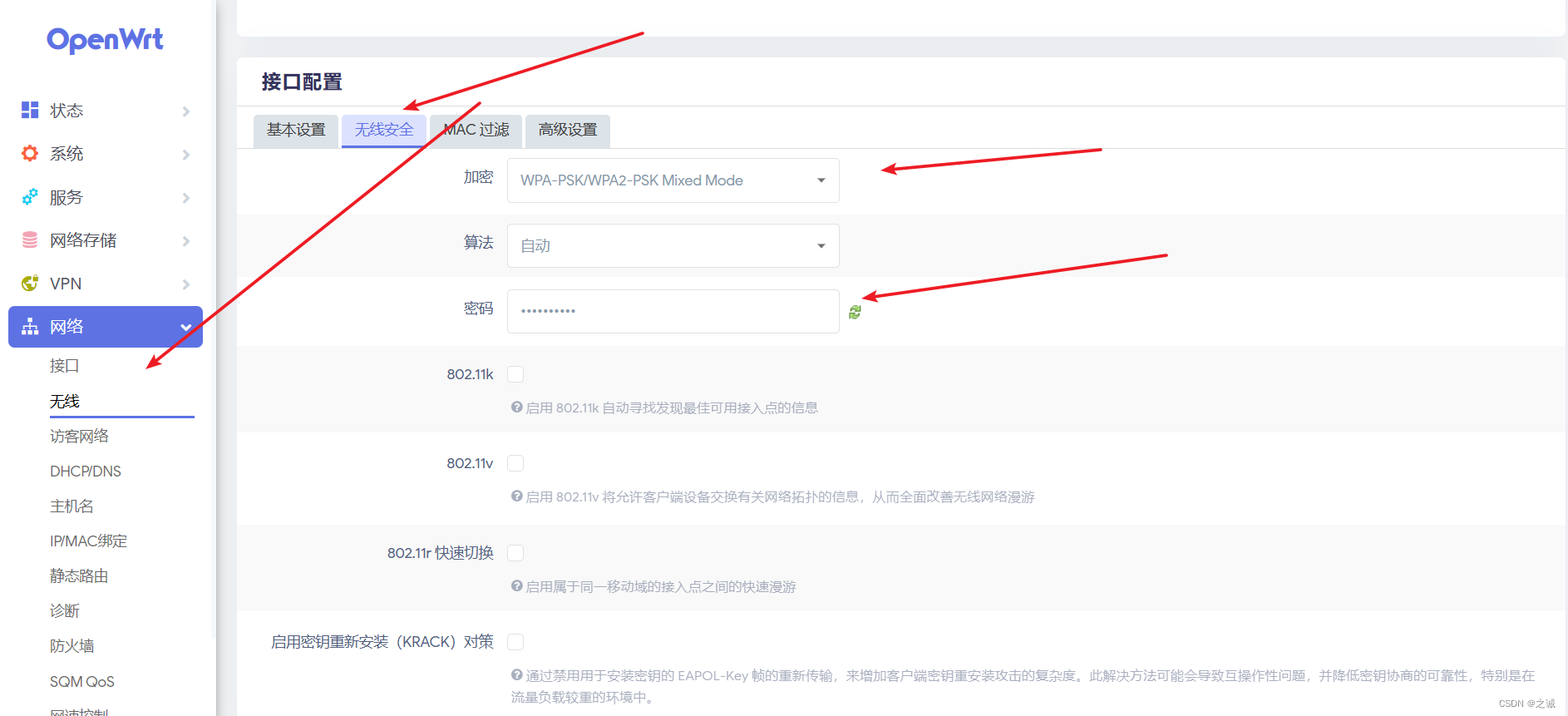Open the IP/MAC绑定 page

pos(89,541)
